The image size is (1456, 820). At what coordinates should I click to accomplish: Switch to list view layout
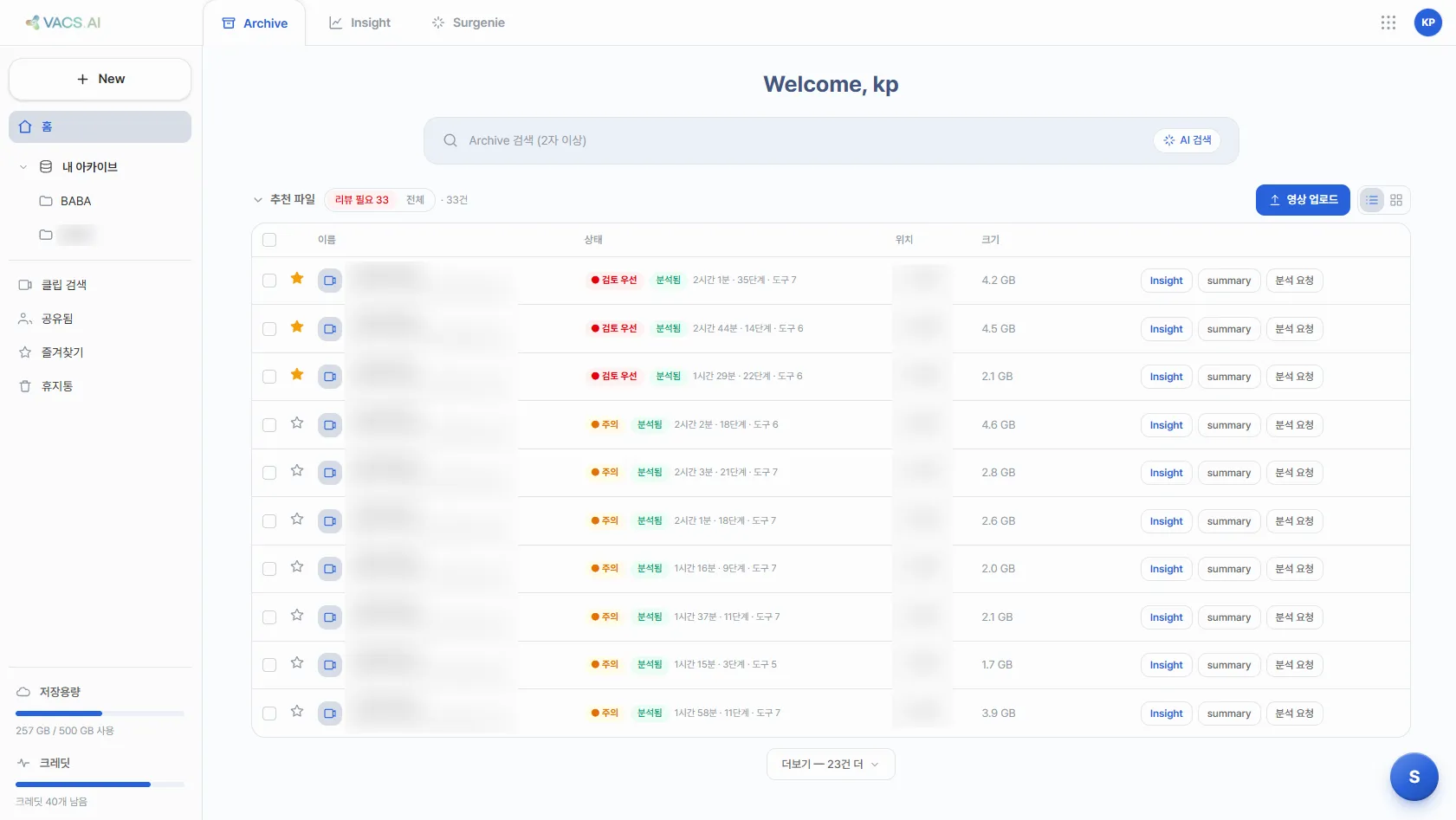[1372, 200]
